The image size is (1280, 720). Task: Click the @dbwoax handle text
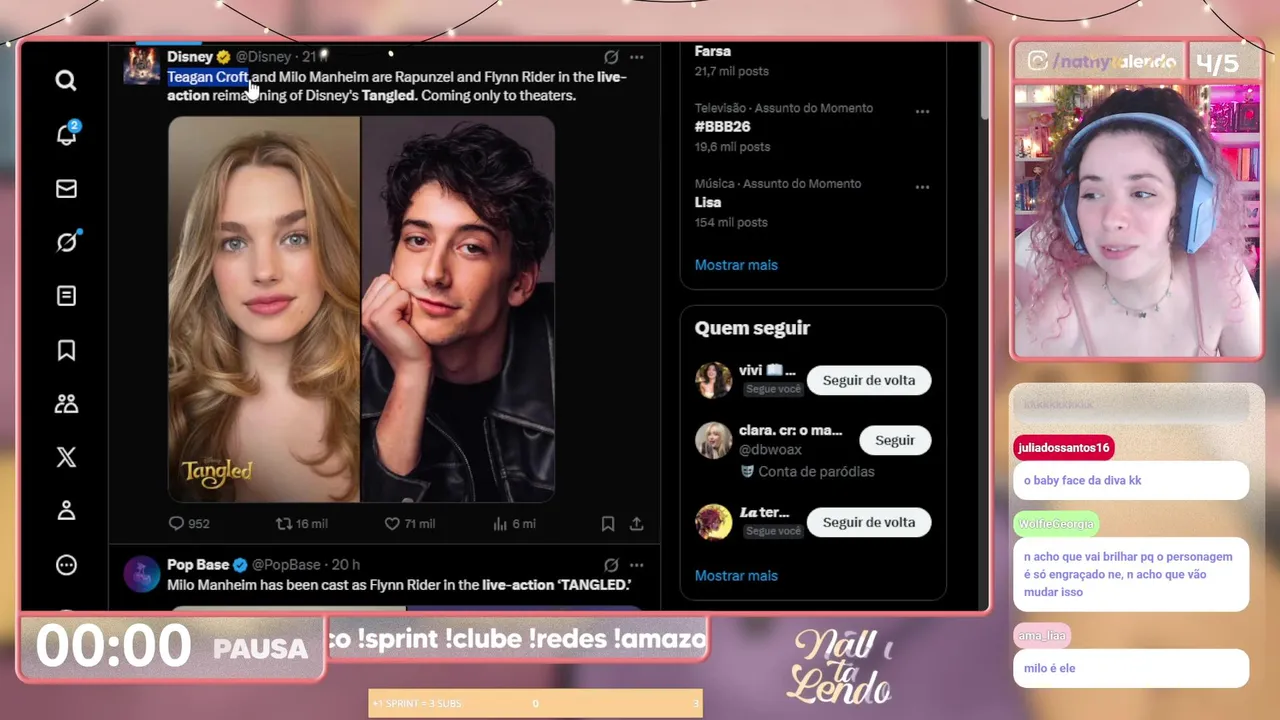pos(770,450)
